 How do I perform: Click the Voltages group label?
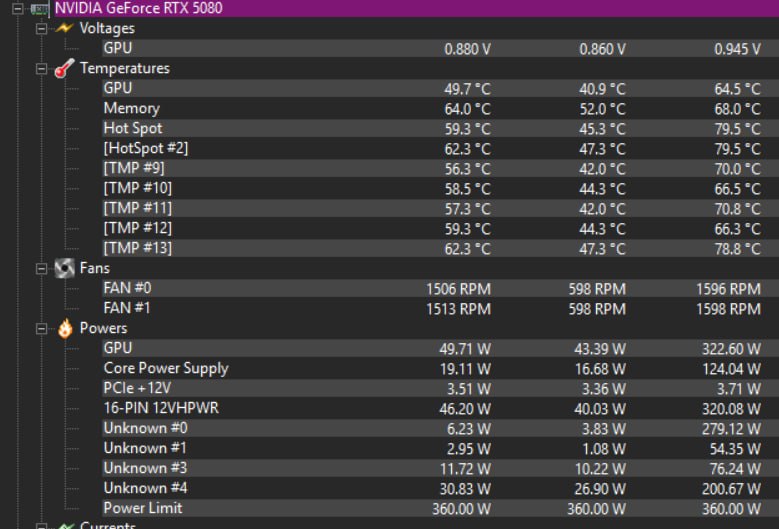pyautogui.click(x=107, y=28)
